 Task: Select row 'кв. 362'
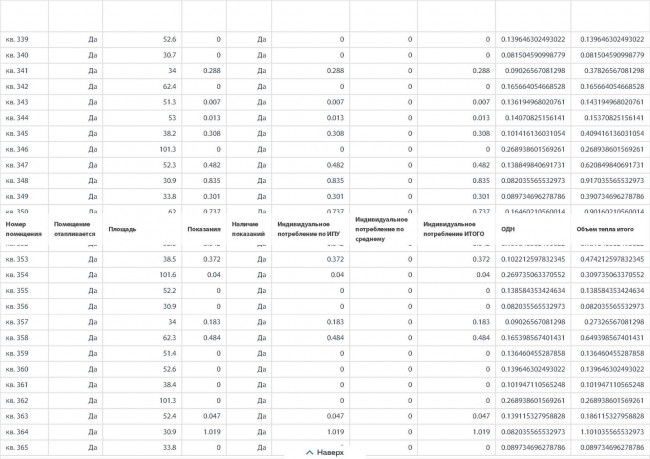[325, 401]
